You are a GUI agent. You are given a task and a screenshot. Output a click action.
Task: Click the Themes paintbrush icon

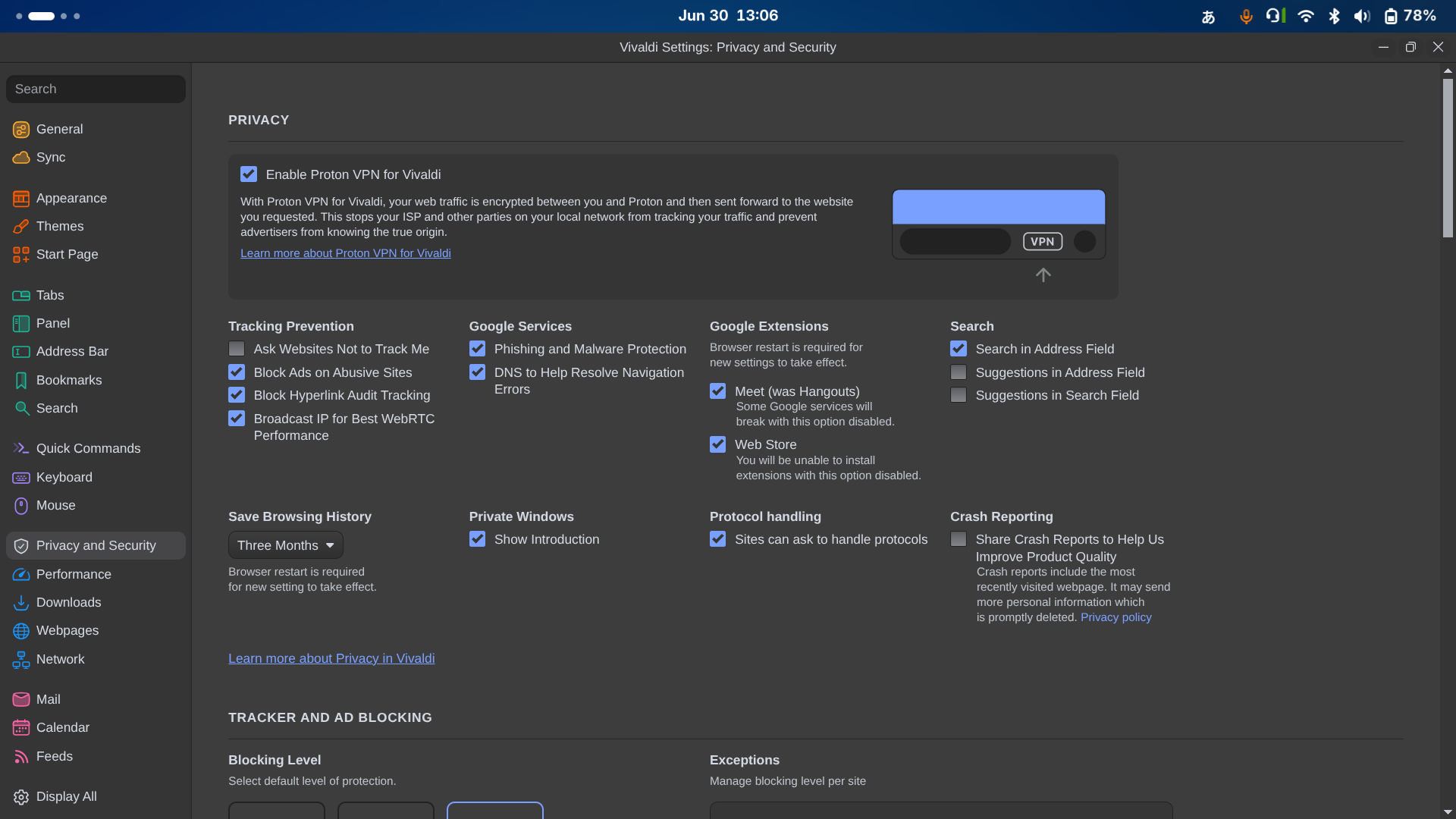click(x=21, y=227)
